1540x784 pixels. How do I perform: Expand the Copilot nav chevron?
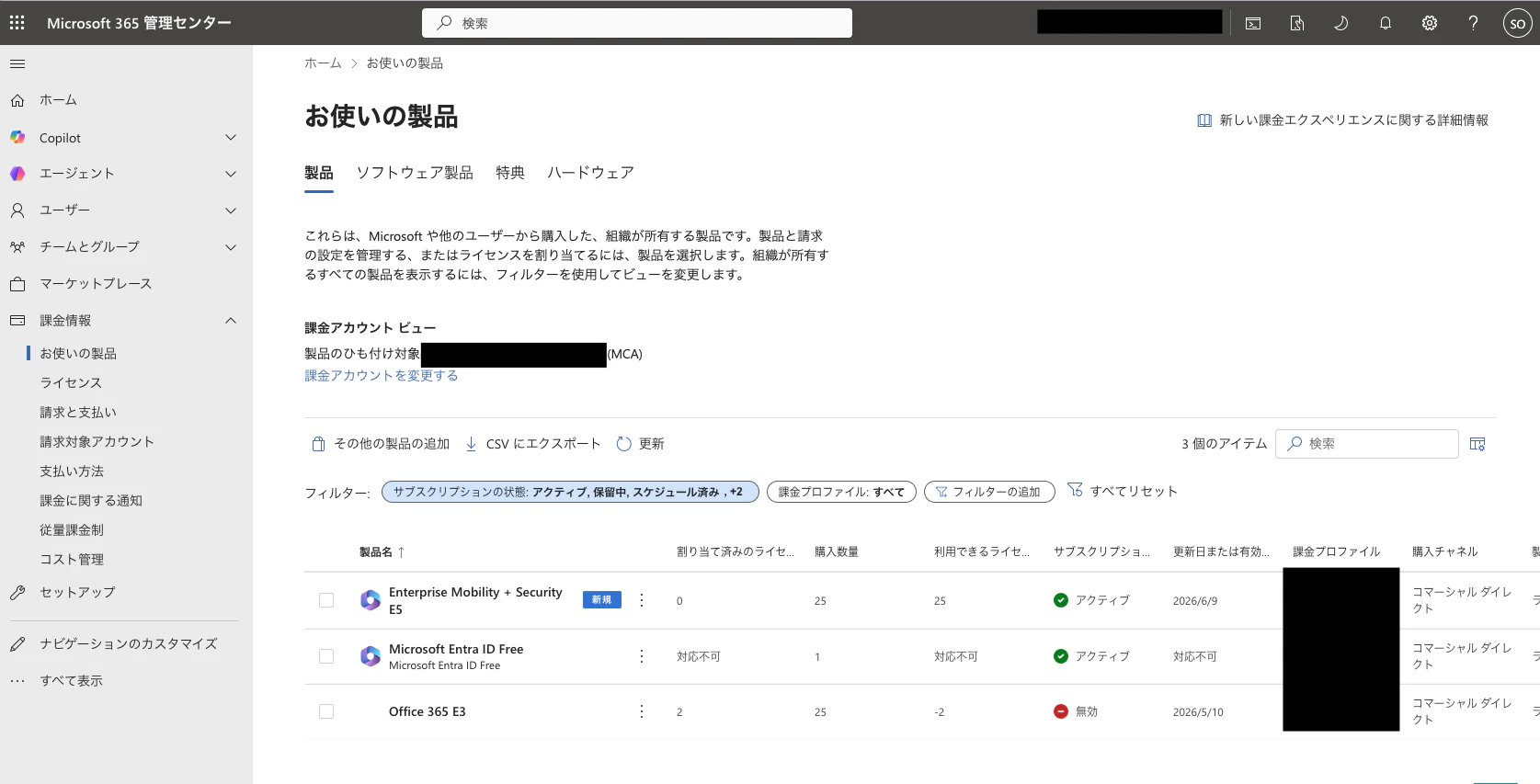[231, 137]
